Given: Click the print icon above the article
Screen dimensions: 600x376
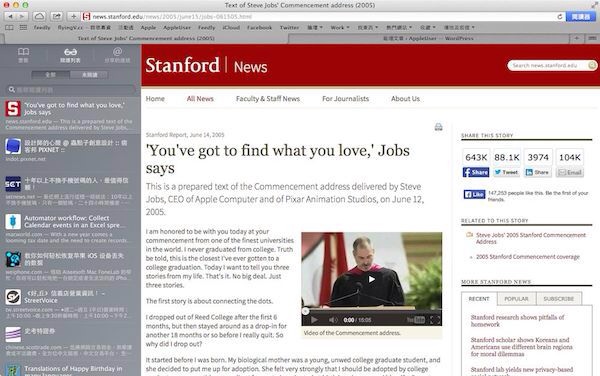Looking at the screenshot, I should [x=439, y=127].
